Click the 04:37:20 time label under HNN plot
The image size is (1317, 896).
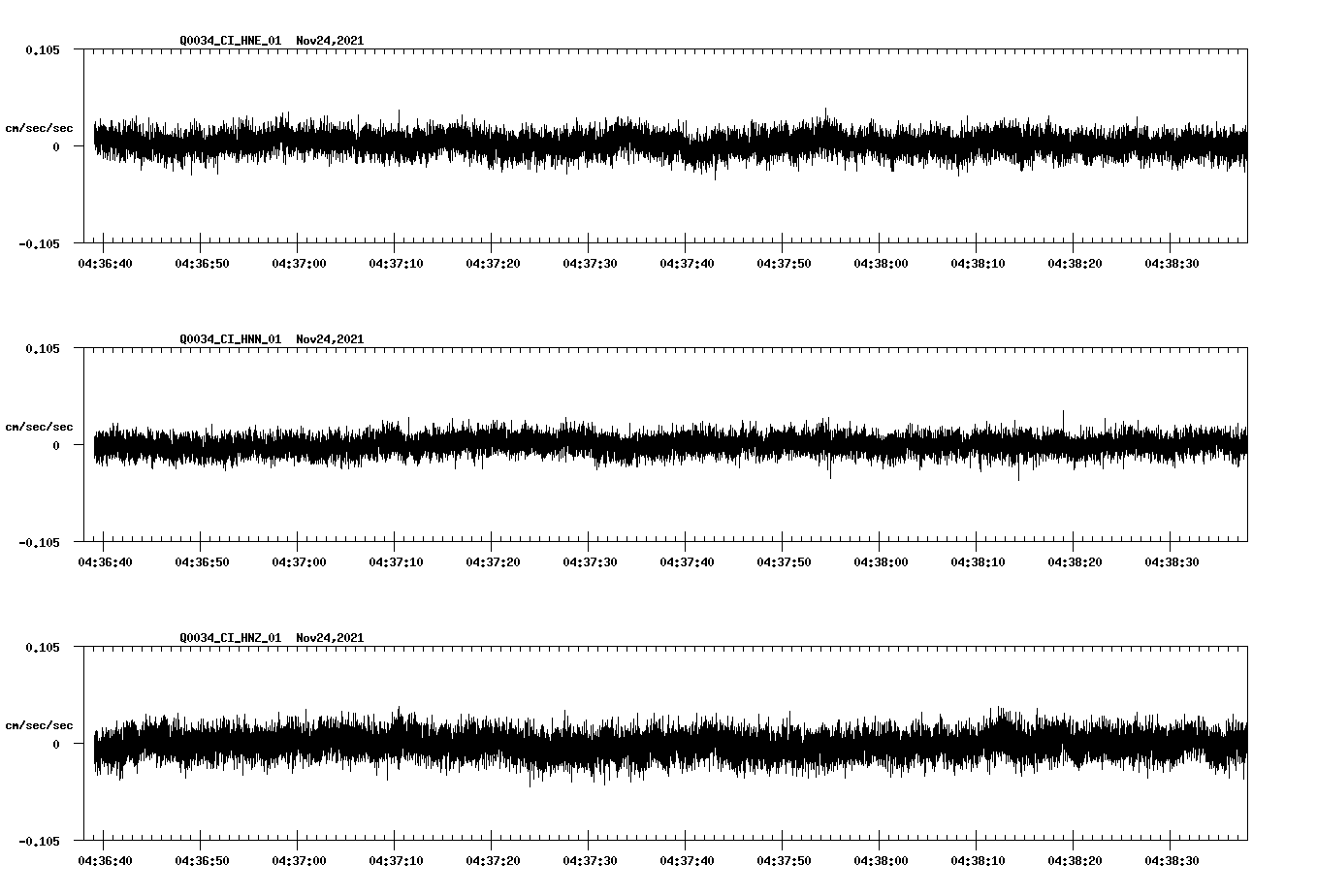click(493, 562)
